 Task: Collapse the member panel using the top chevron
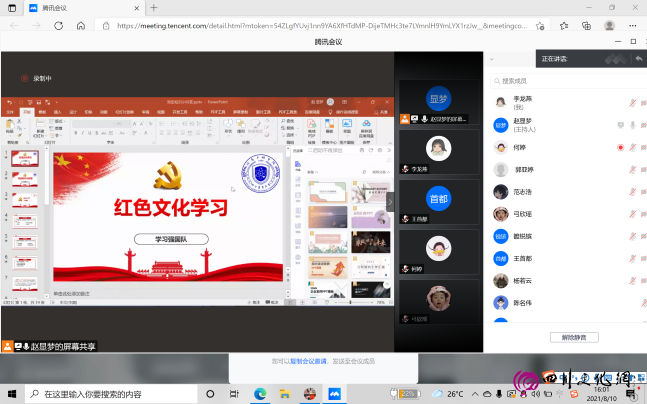[491, 59]
